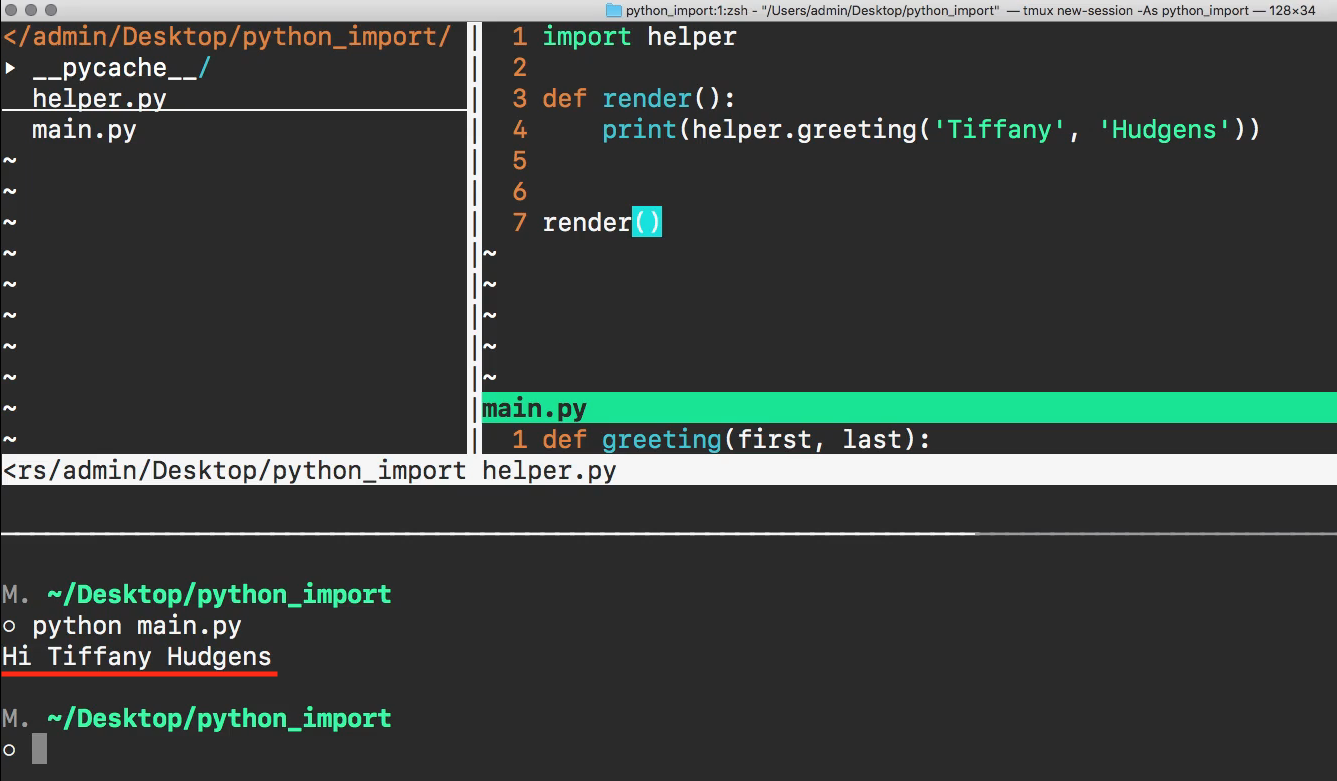This screenshot has width=1337, height=781.
Task: Click line number 7 in the editor
Action: coord(519,222)
